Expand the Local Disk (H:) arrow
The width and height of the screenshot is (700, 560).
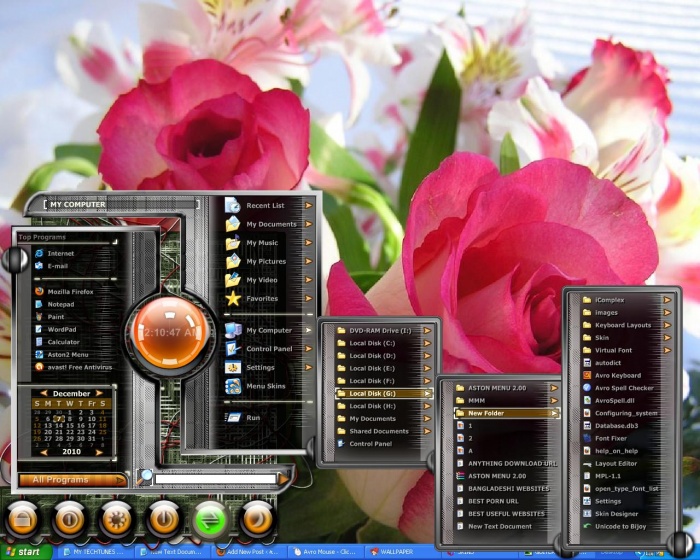427,406
